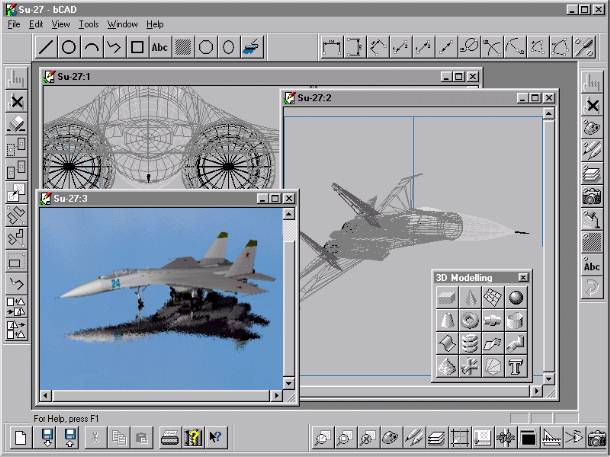Image resolution: width=610 pixels, height=457 pixels.
Task: Select the Line drawing tool
Action: coord(47,47)
